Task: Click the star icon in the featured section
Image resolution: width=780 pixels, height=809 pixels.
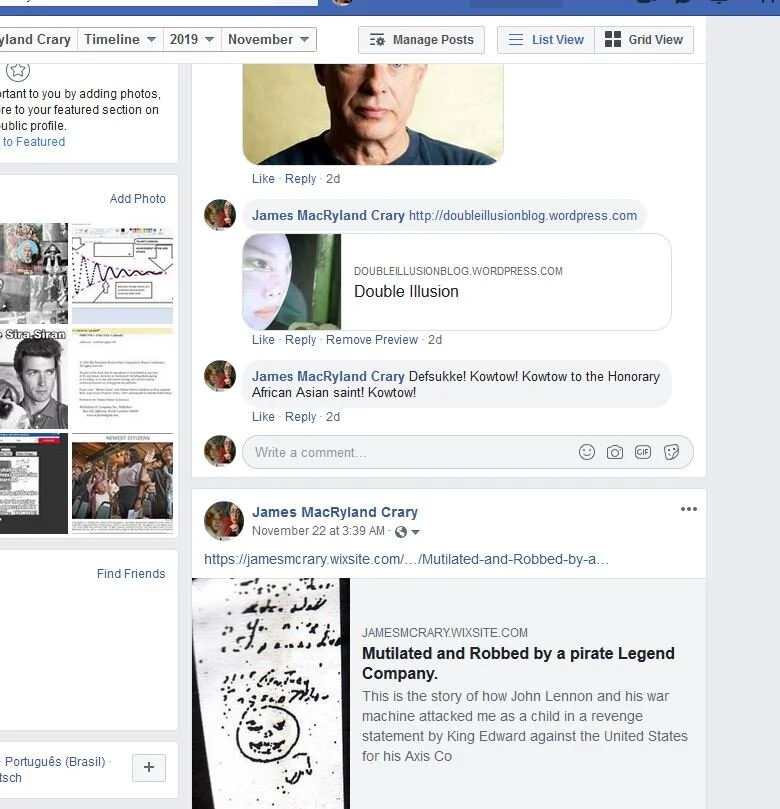Action: [x=18, y=71]
